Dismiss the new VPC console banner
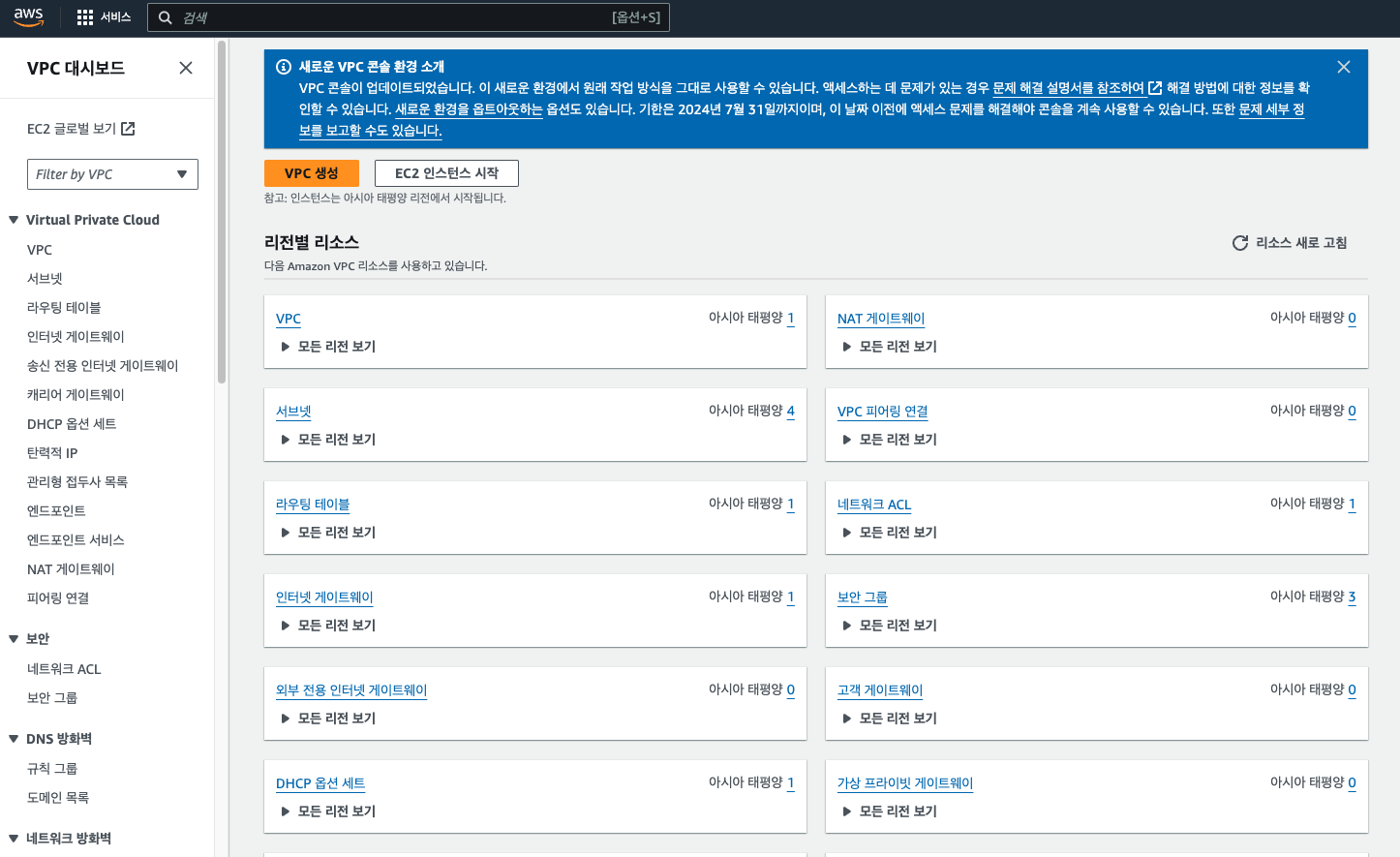Image resolution: width=1400 pixels, height=857 pixels. (x=1344, y=67)
